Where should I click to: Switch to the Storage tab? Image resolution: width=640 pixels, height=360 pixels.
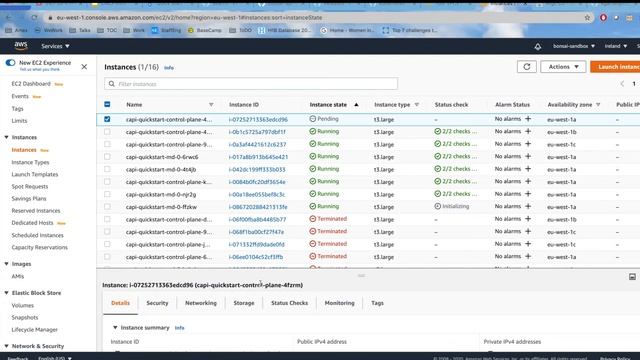click(244, 303)
